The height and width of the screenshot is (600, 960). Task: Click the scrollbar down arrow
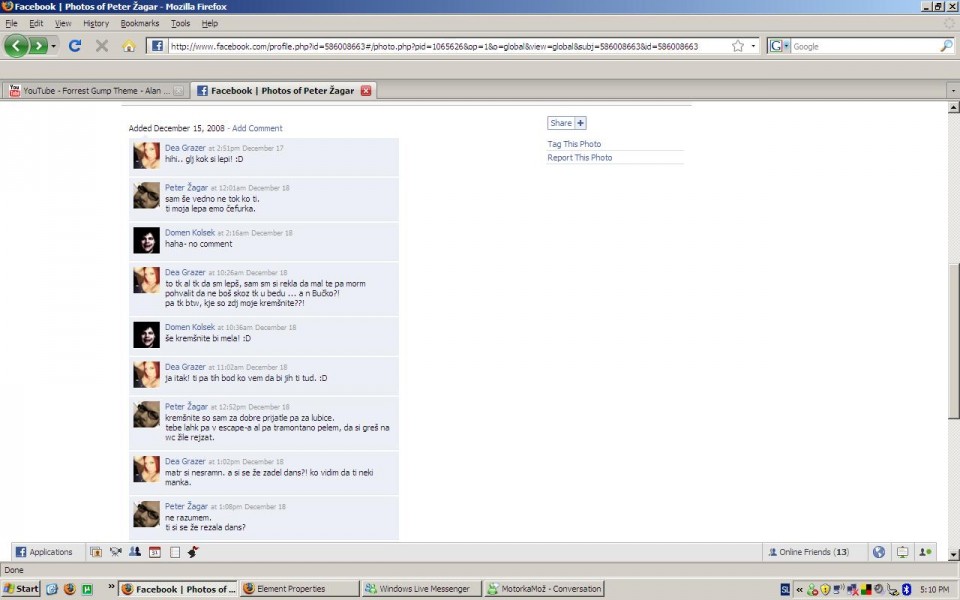click(x=953, y=555)
